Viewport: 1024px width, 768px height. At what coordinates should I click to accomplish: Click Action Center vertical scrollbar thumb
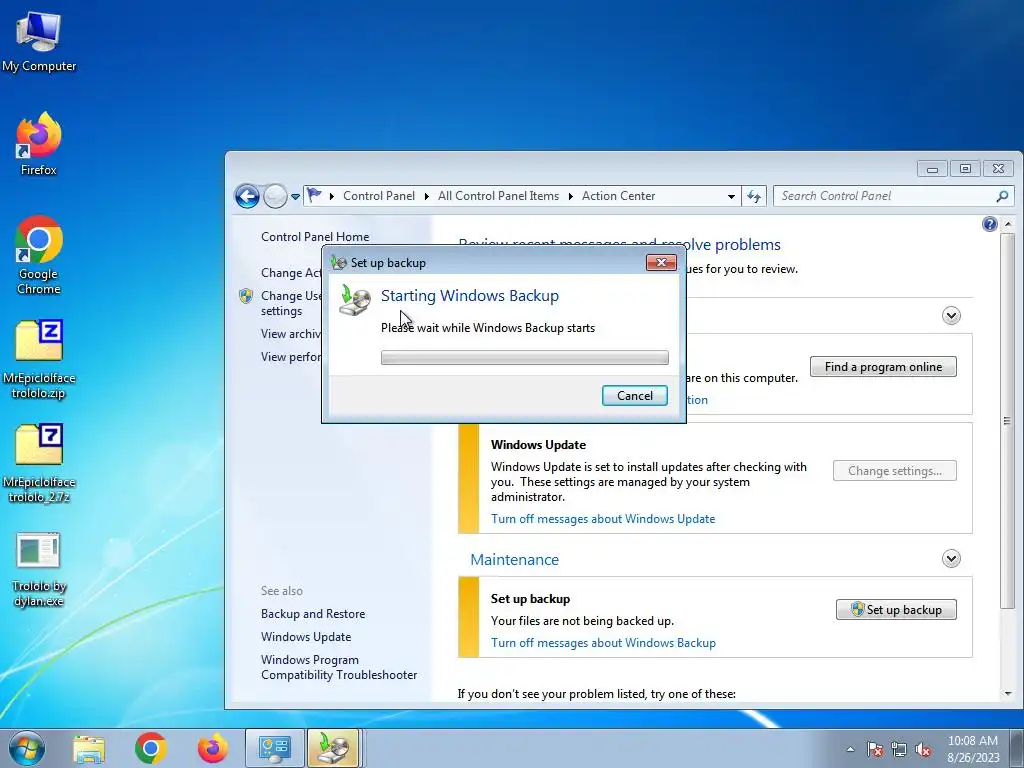click(x=1008, y=421)
